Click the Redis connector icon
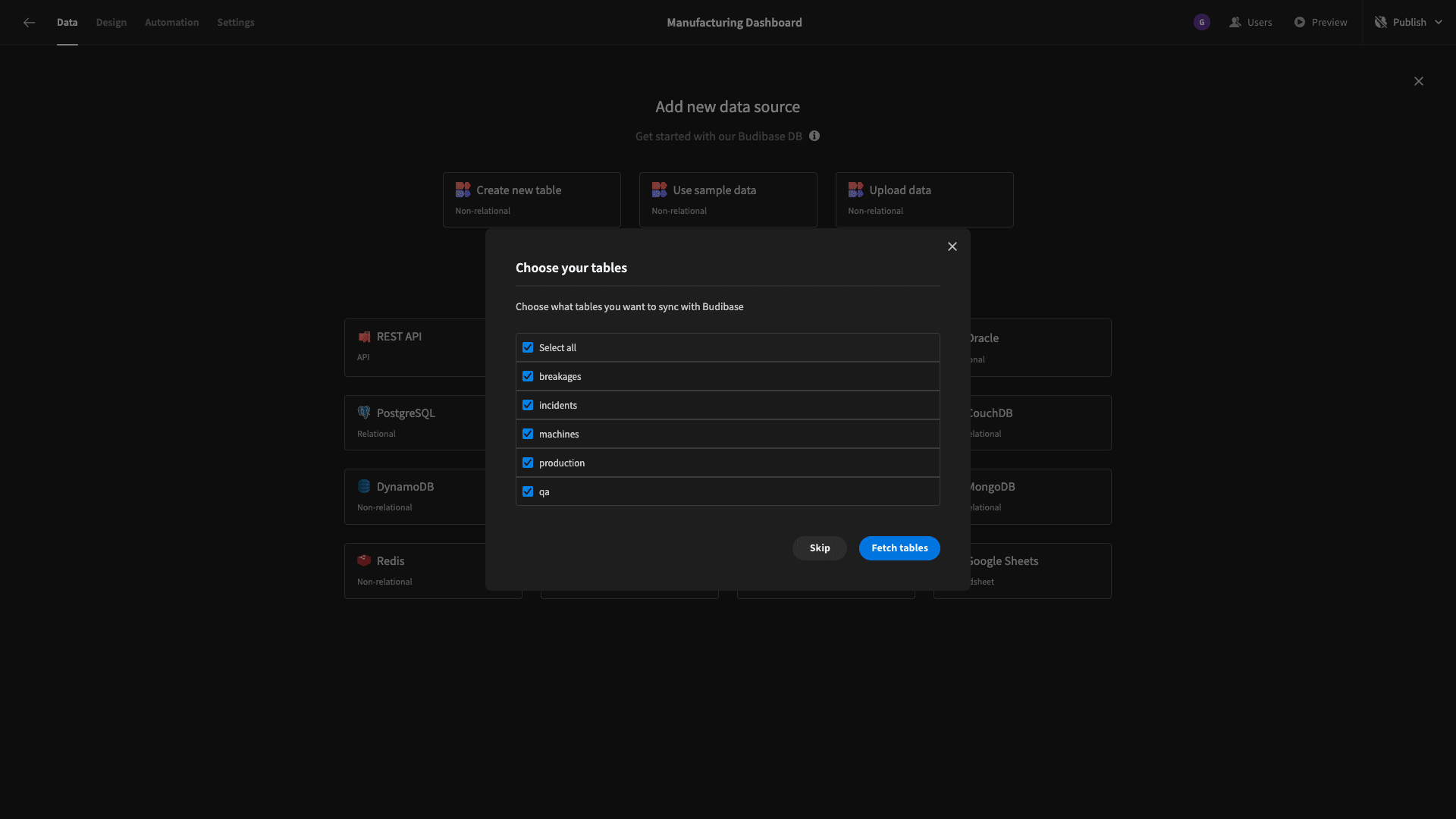This screenshot has width=1456, height=819. (x=363, y=561)
